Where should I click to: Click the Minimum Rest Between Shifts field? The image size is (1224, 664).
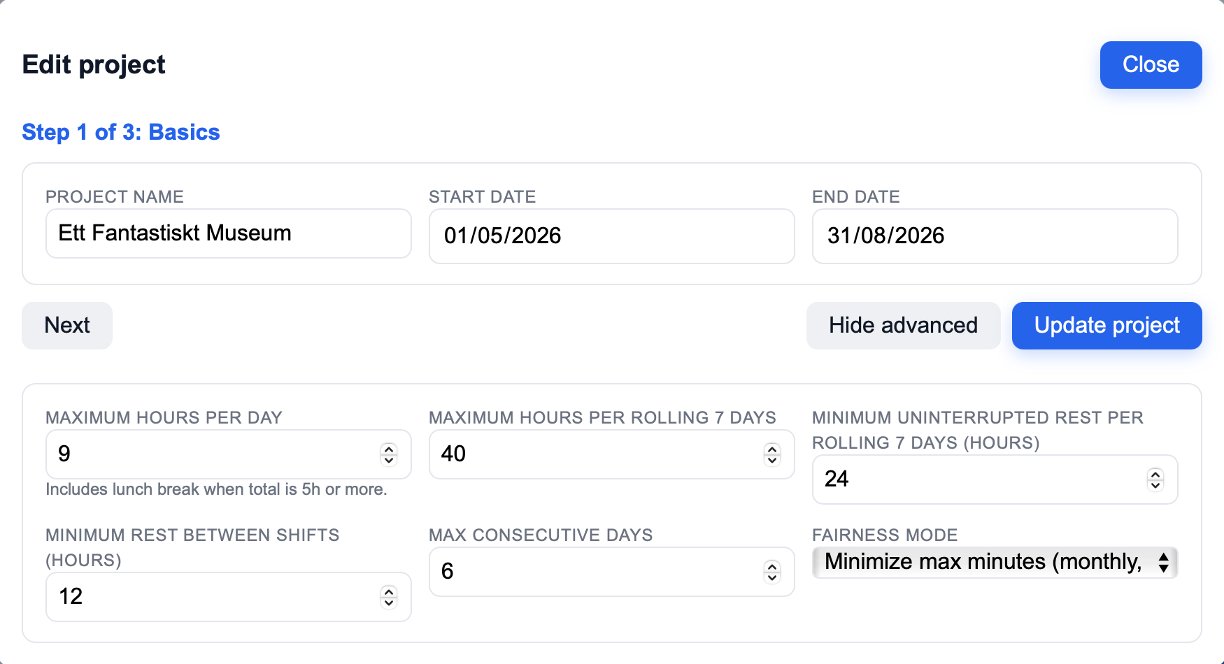tap(210, 597)
